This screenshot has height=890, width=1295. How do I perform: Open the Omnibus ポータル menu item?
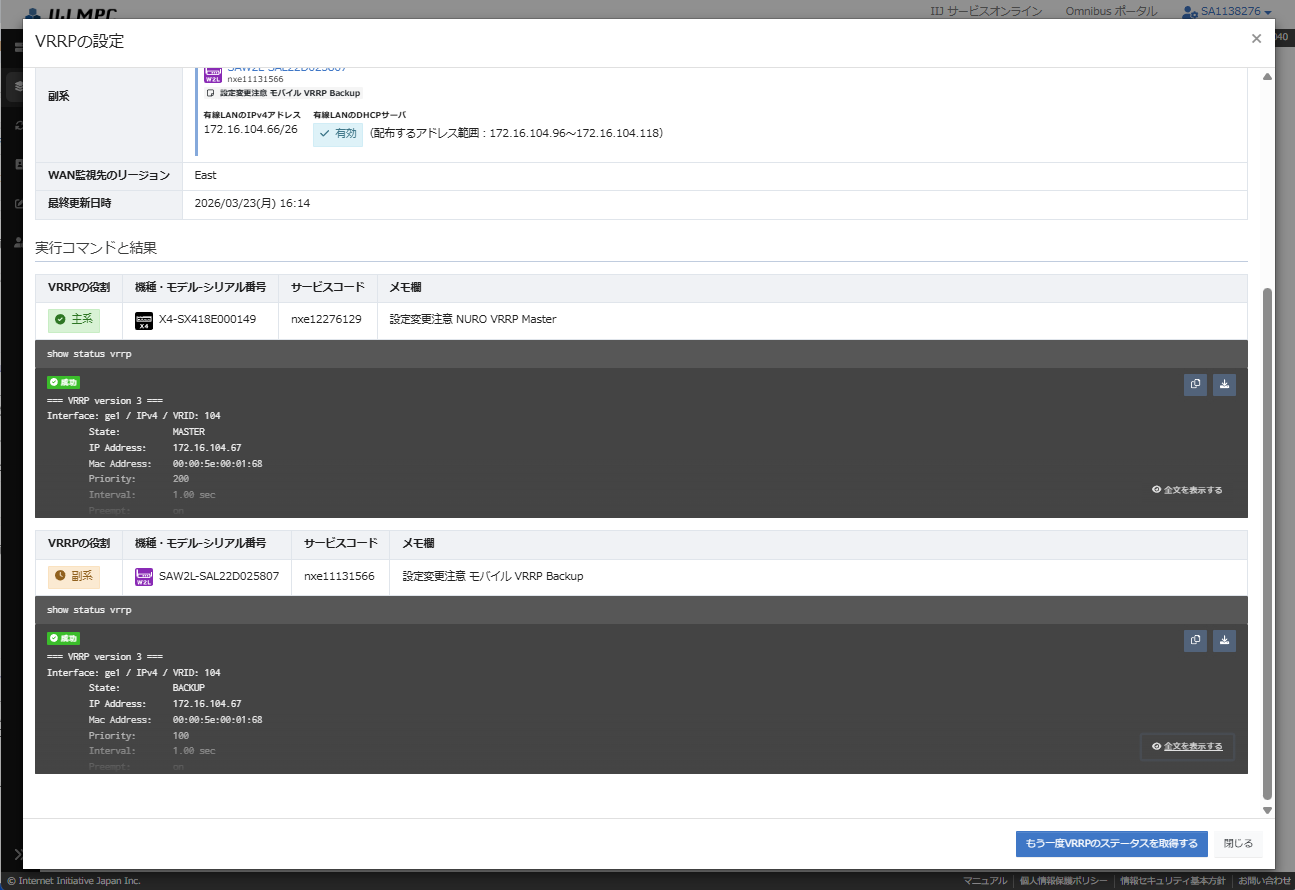point(1111,11)
